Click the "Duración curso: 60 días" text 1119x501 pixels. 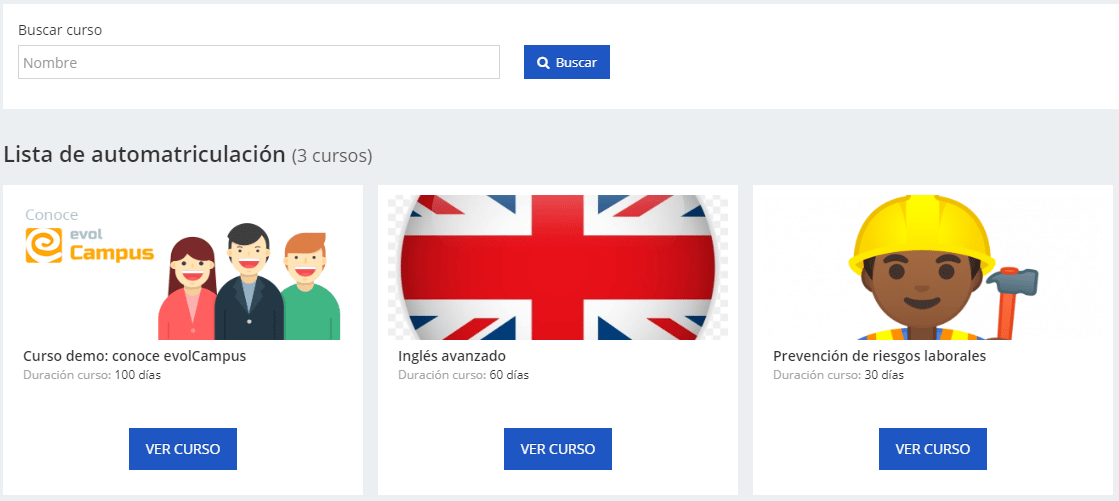coord(463,375)
